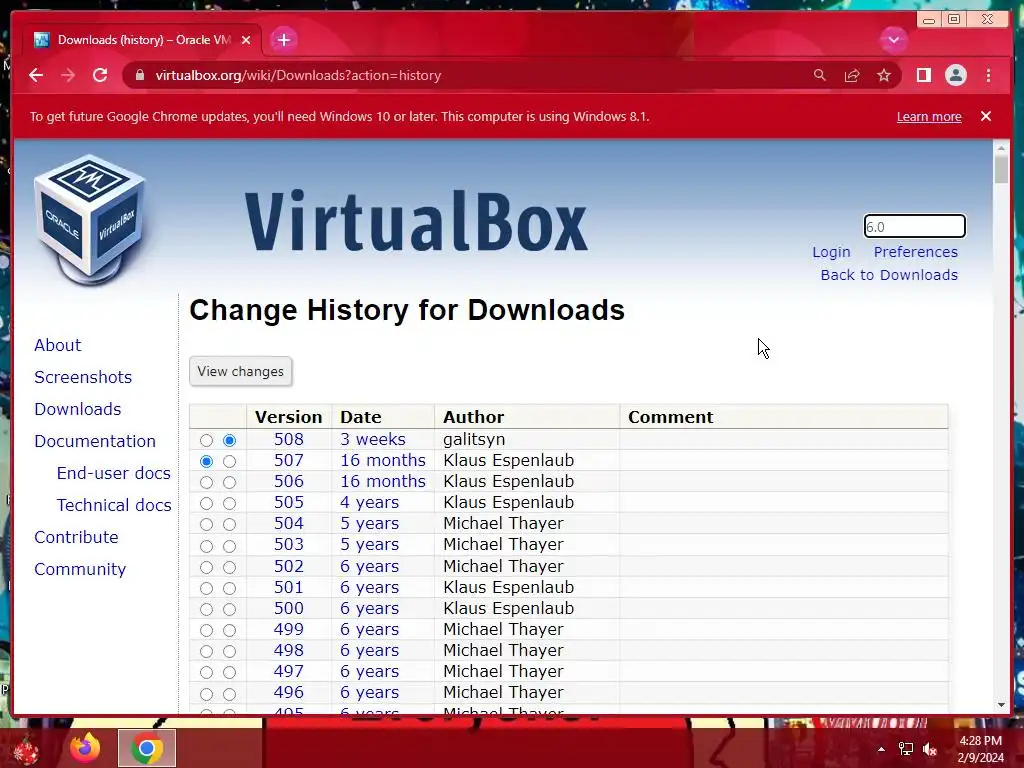1024x768 pixels.
Task: Click the forward navigation arrow
Action: 68,75
